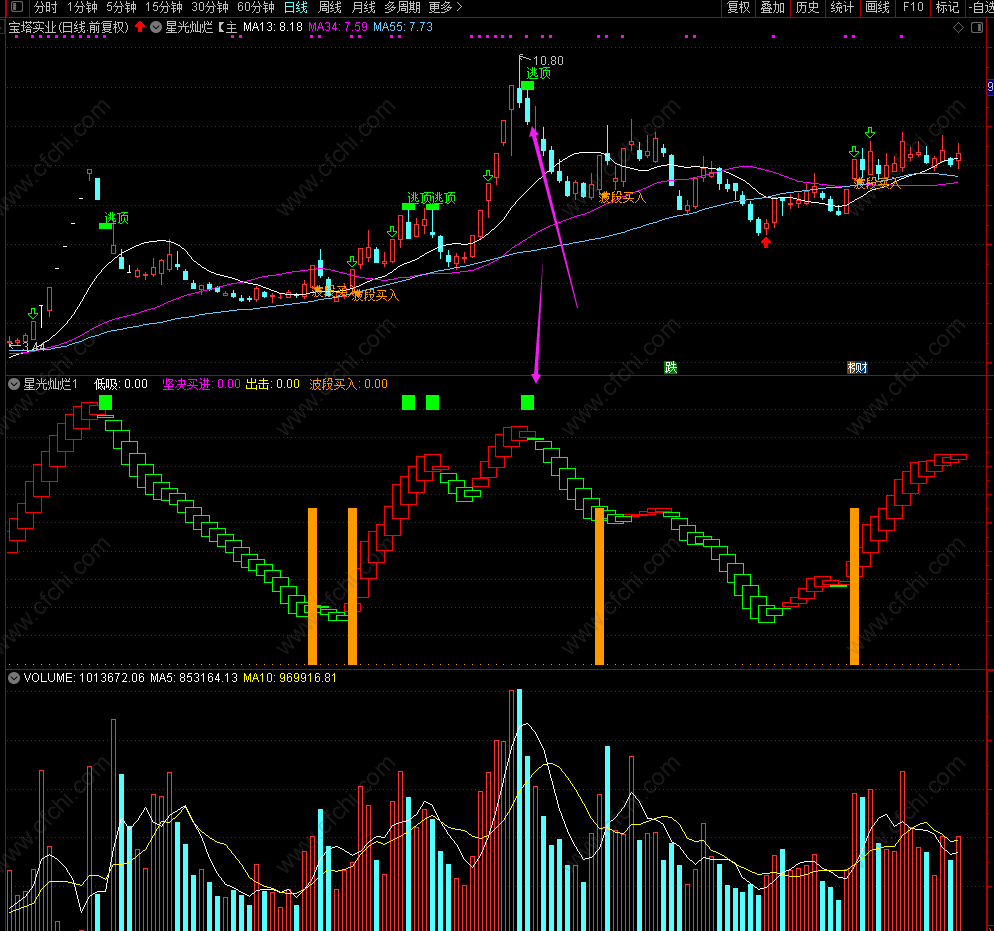Screen dimensions: 994x931
Task: Click the 标记 mark button
Action: pos(947,8)
